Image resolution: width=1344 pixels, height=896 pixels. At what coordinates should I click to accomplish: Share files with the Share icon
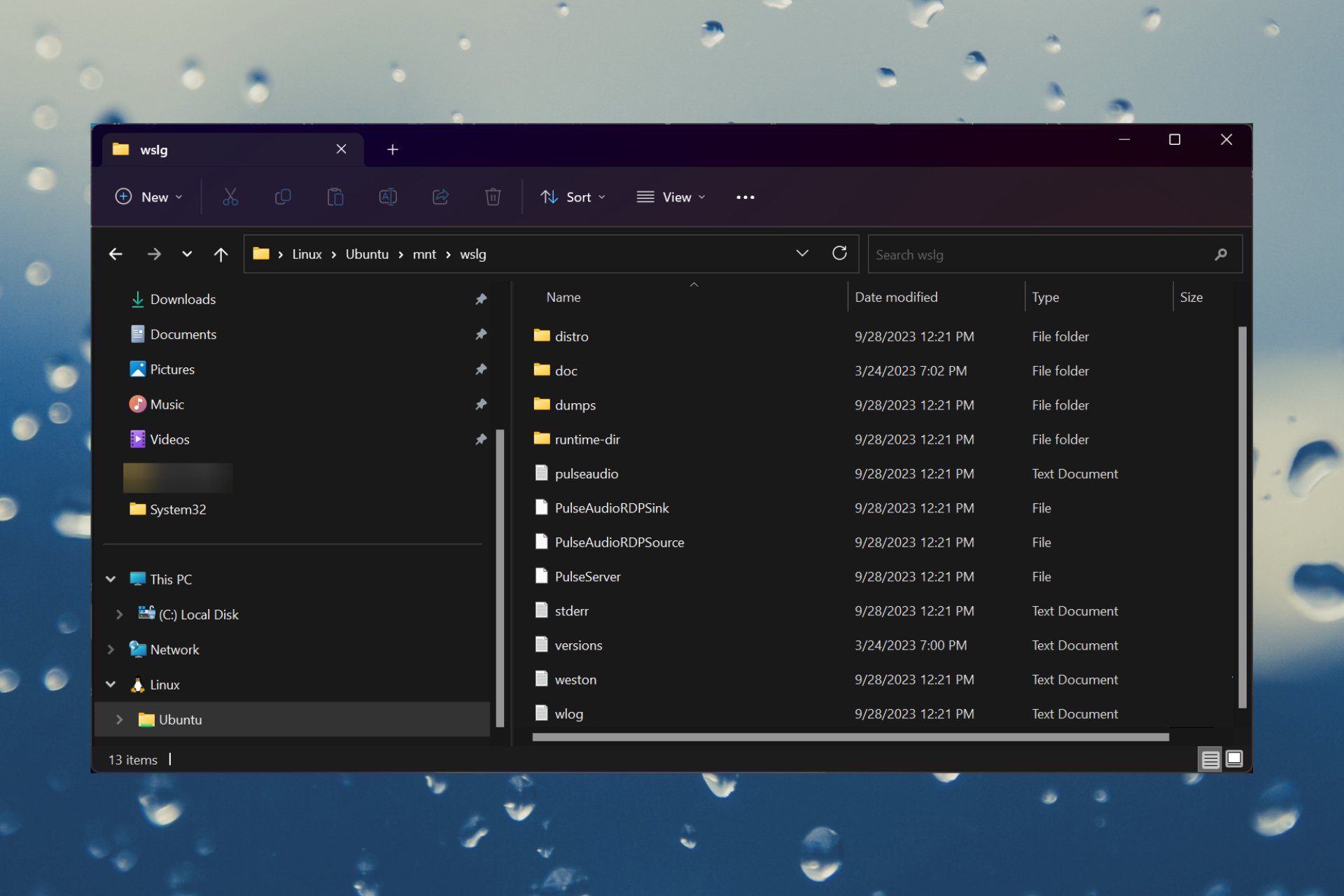(x=441, y=197)
